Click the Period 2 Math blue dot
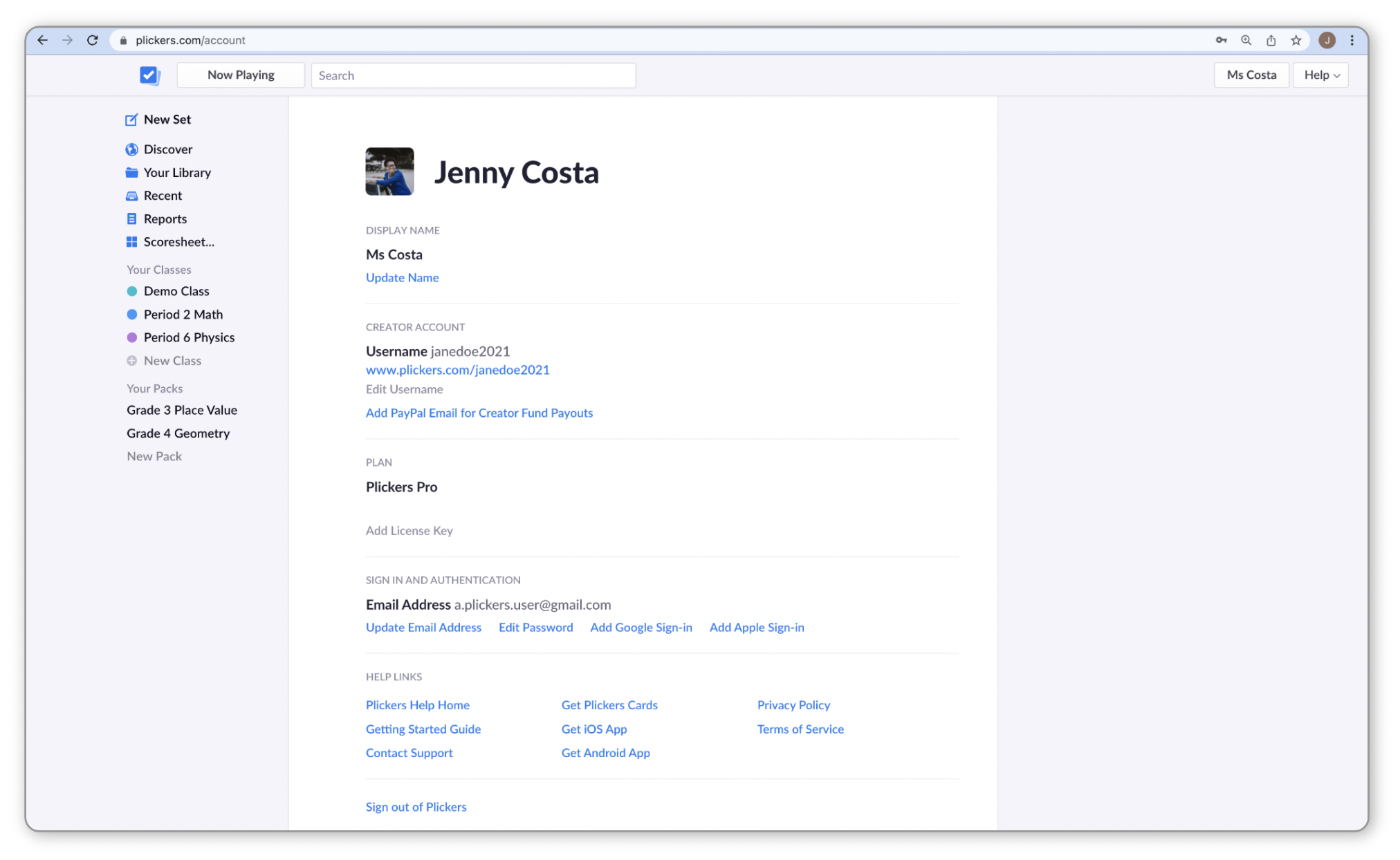1400x860 pixels. pyautogui.click(x=131, y=315)
